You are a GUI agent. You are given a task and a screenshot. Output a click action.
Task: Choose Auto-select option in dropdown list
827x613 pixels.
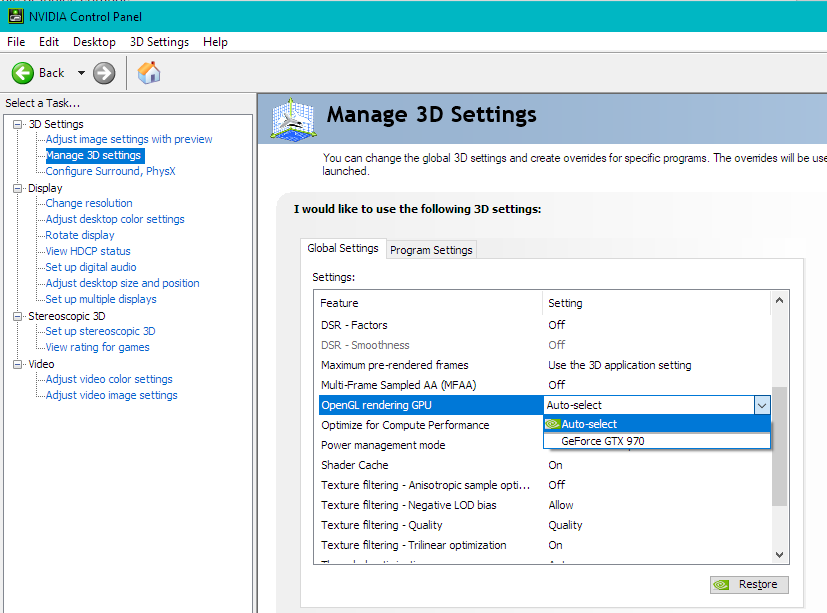pyautogui.click(x=589, y=424)
